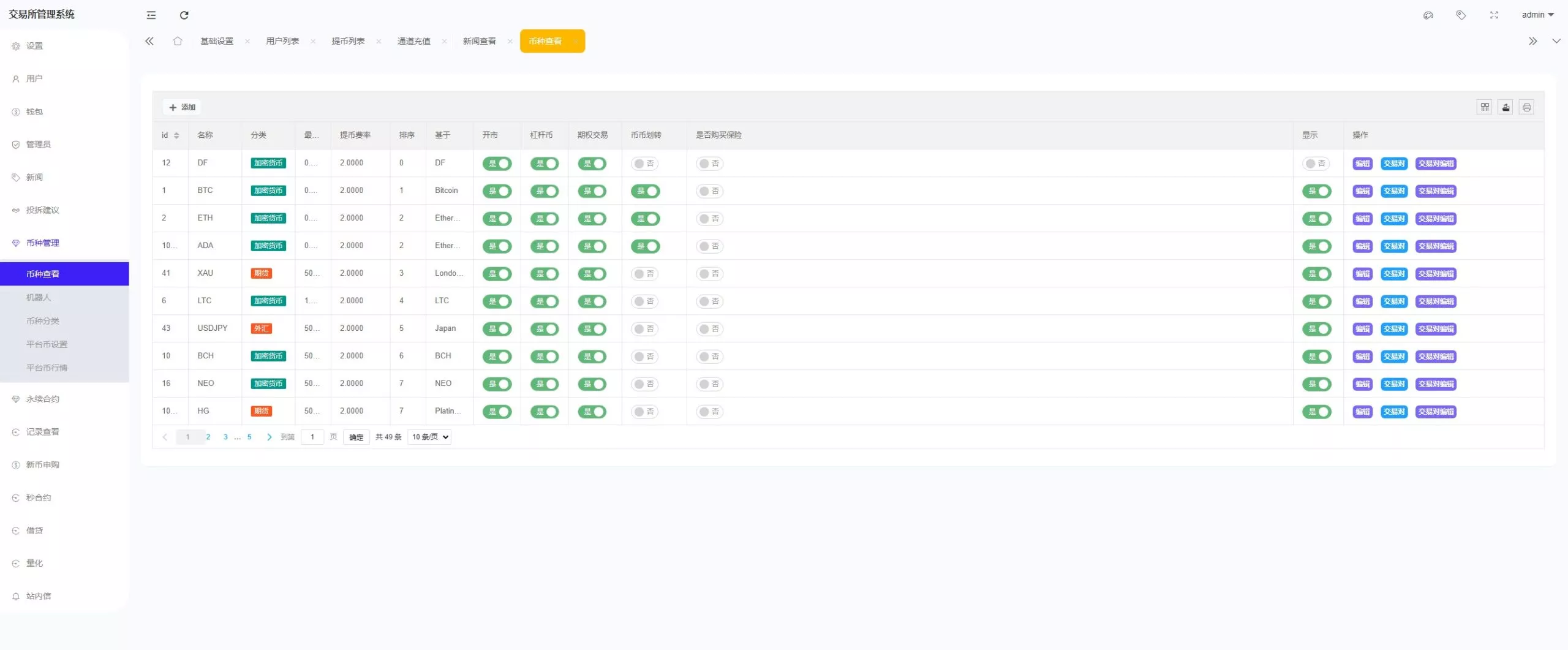Click the tag icon in the top bar

point(1461,15)
